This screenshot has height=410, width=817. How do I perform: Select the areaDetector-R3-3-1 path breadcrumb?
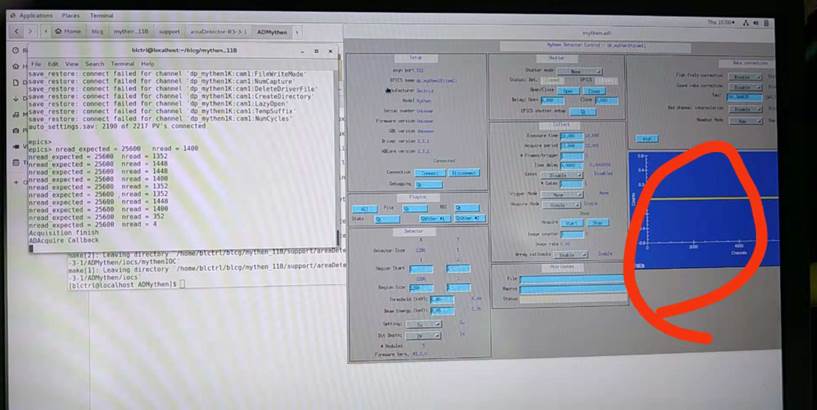tap(218, 32)
